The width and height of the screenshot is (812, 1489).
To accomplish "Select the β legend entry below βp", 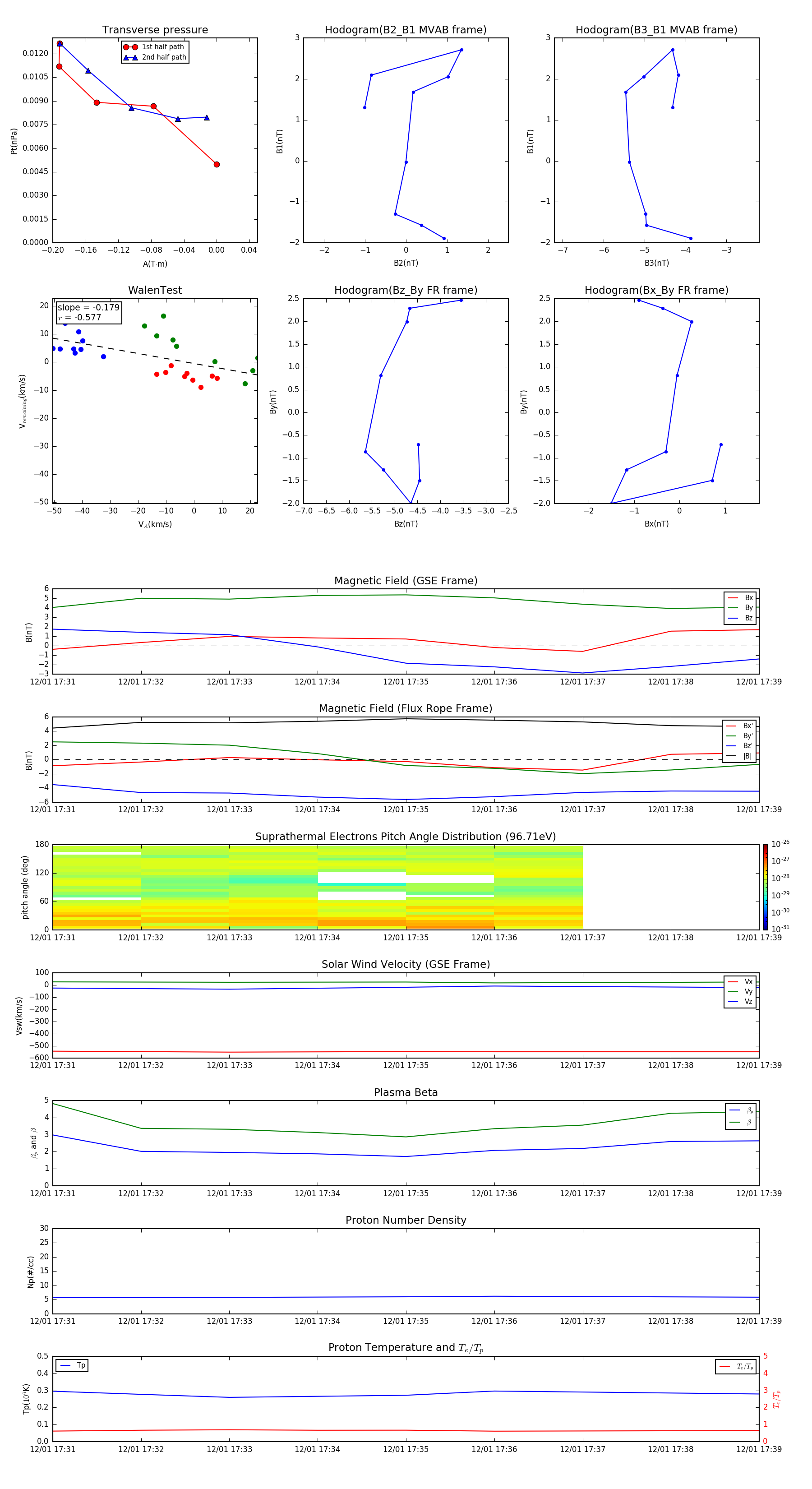I will click(x=741, y=1122).
